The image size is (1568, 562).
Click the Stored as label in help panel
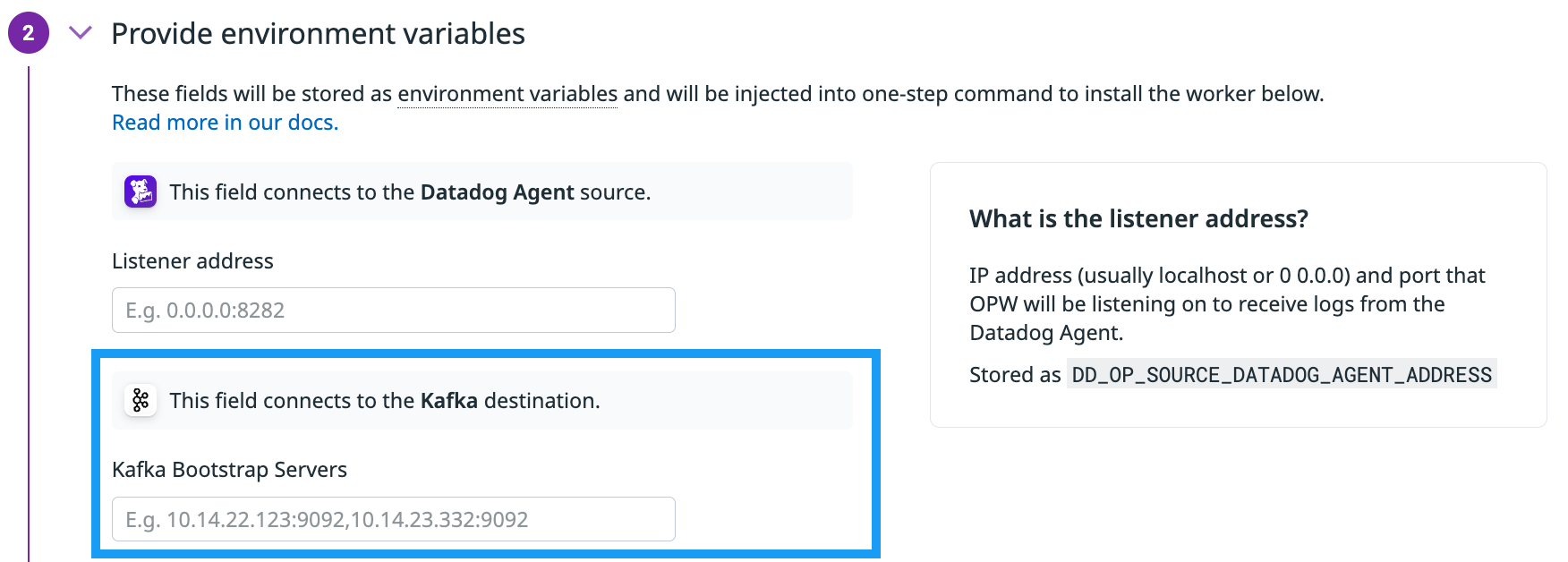1014,375
